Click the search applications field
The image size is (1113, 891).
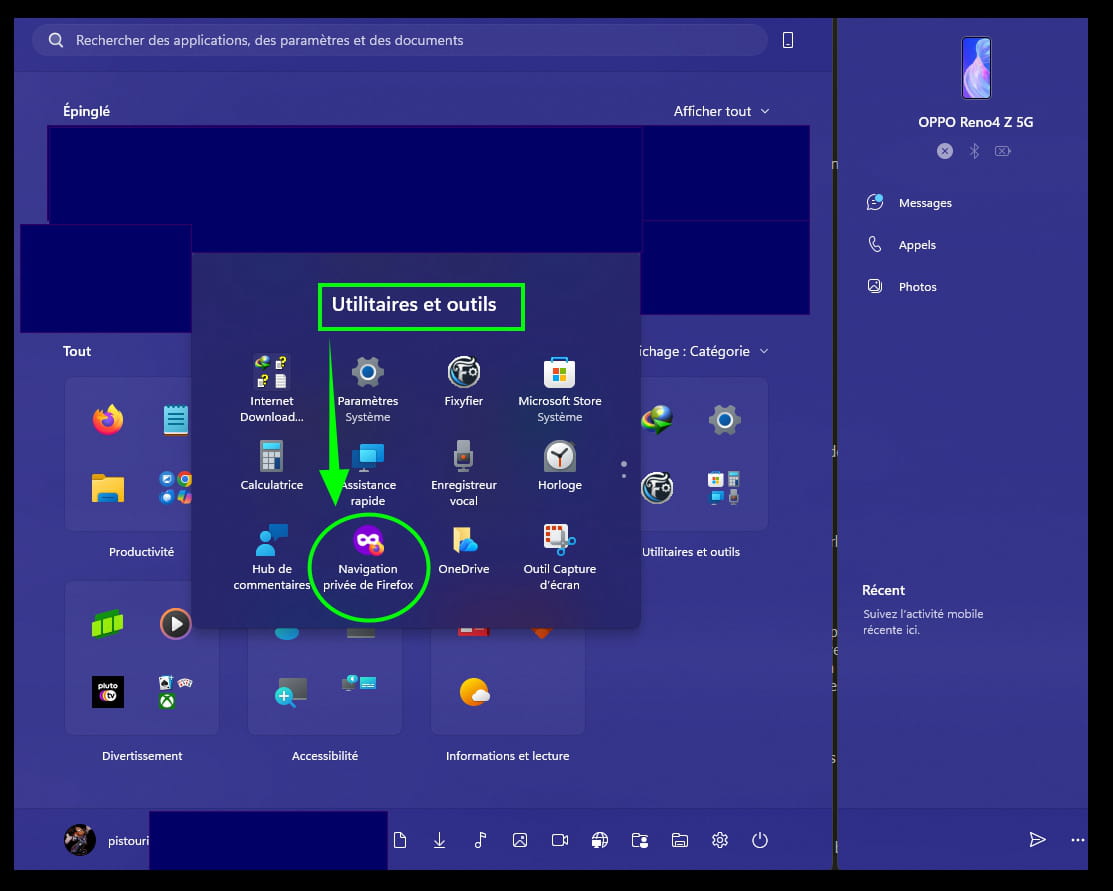[x=400, y=41]
